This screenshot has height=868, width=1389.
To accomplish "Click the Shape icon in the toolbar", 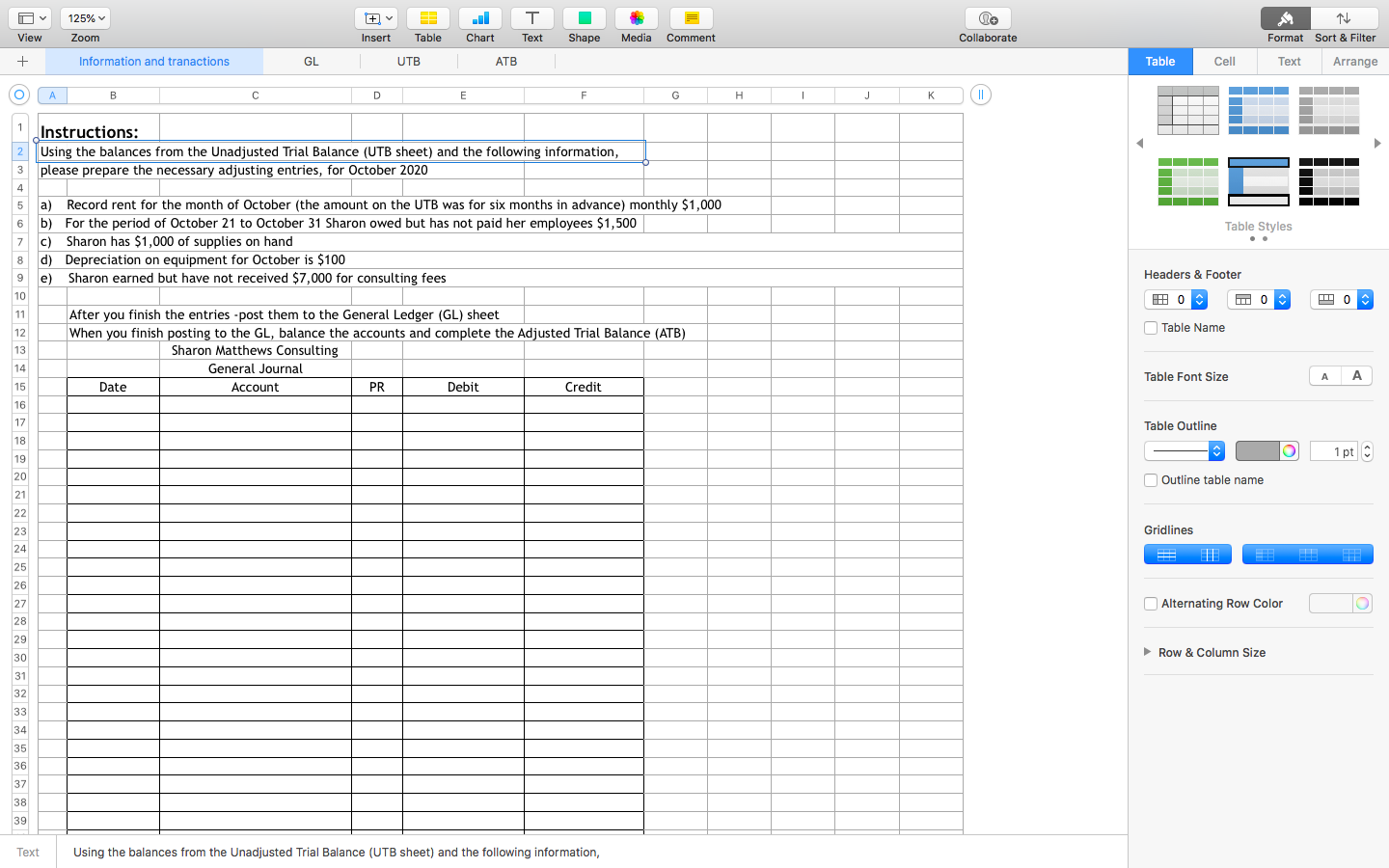I will 584,17.
